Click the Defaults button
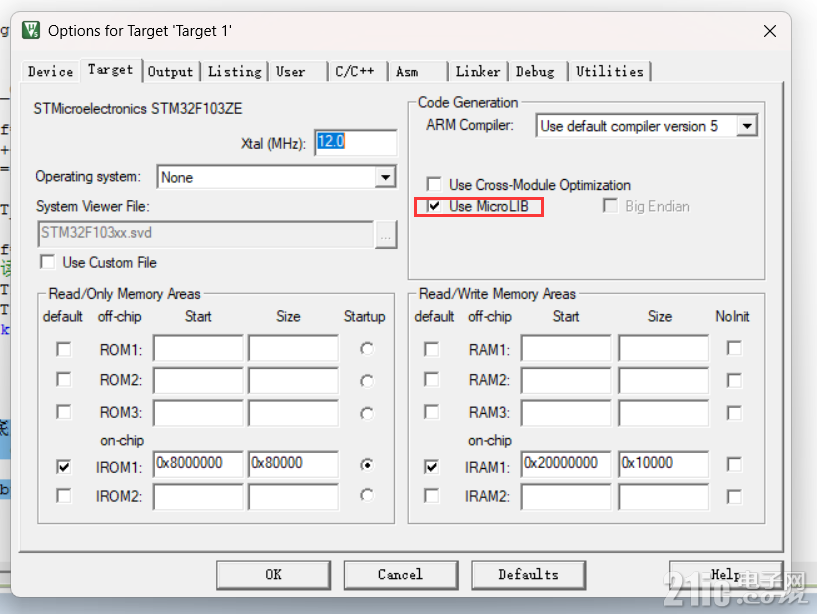 coord(528,575)
